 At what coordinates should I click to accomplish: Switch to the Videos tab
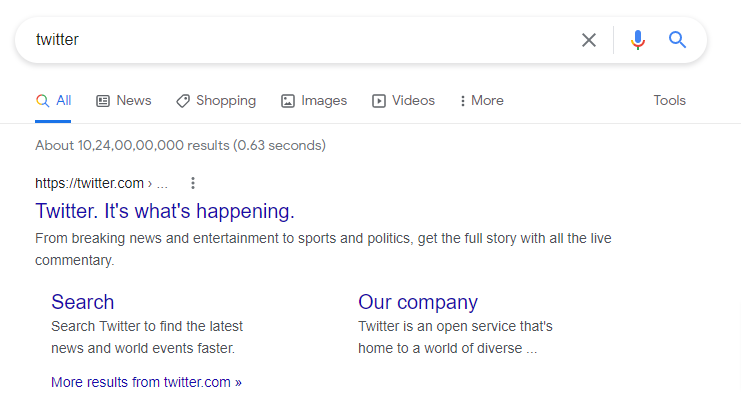click(x=403, y=101)
